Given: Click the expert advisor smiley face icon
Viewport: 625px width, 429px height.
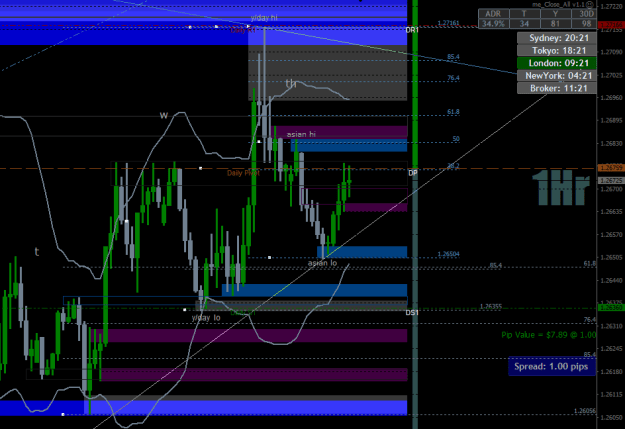Looking at the screenshot, I should [590, 4].
